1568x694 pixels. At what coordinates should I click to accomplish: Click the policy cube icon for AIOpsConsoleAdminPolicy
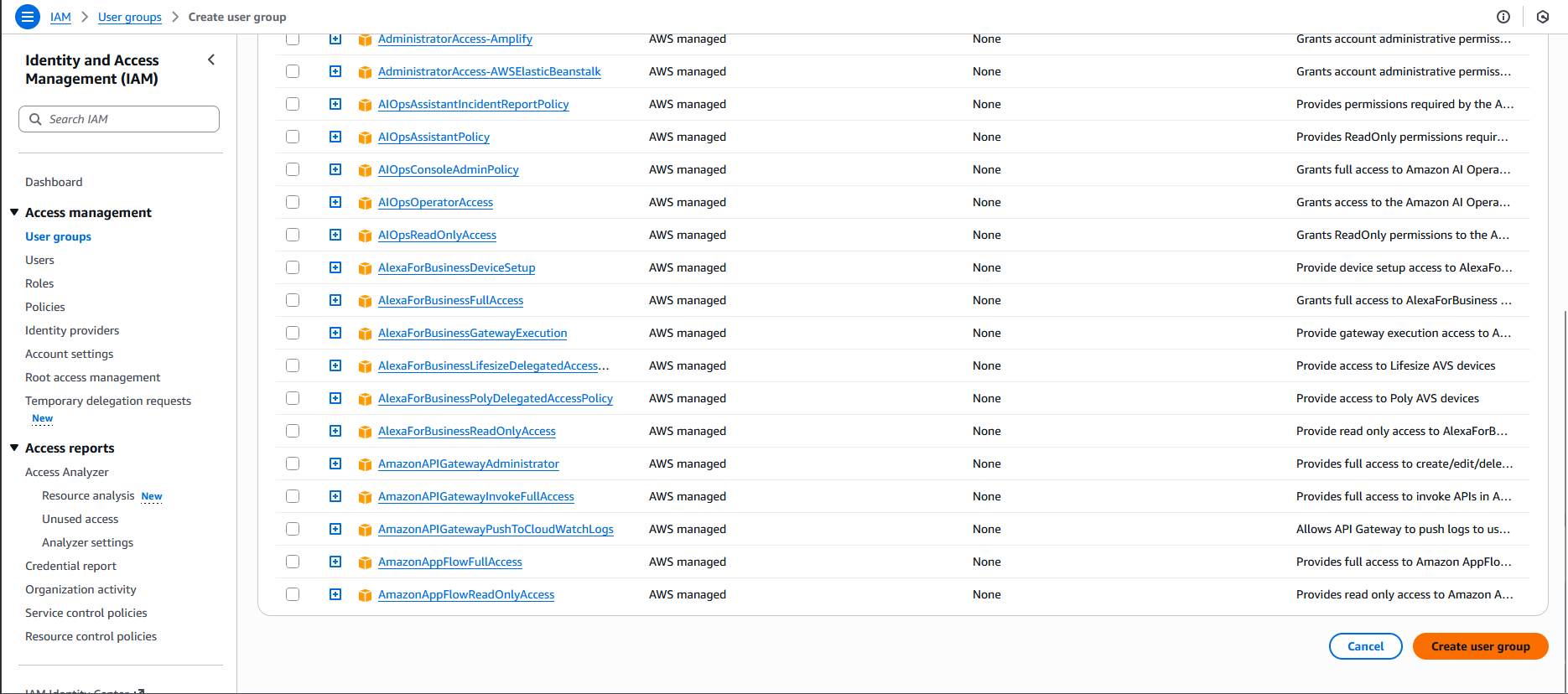(x=365, y=170)
